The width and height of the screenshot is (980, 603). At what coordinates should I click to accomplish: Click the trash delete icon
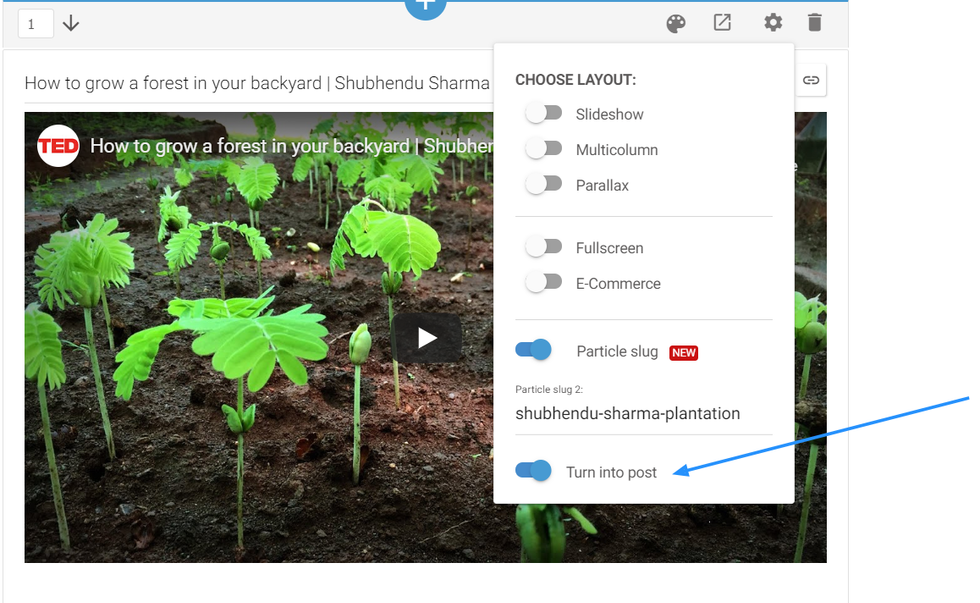[815, 22]
